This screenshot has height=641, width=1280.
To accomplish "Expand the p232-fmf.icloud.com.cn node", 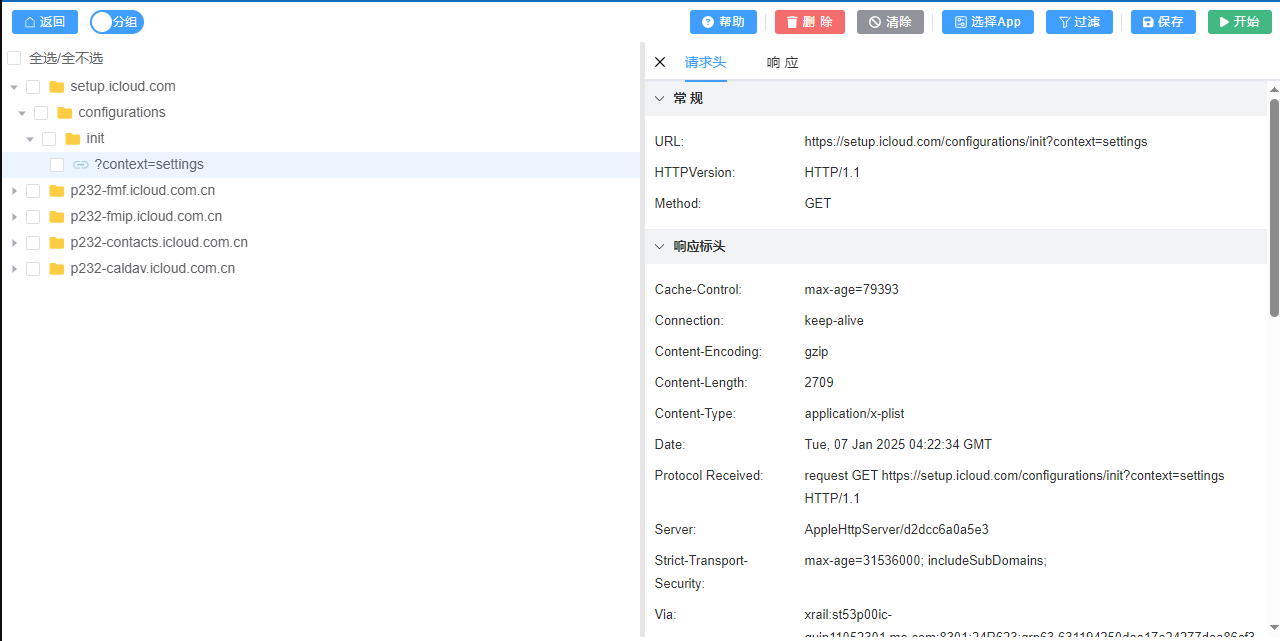I will pyautogui.click(x=14, y=191).
